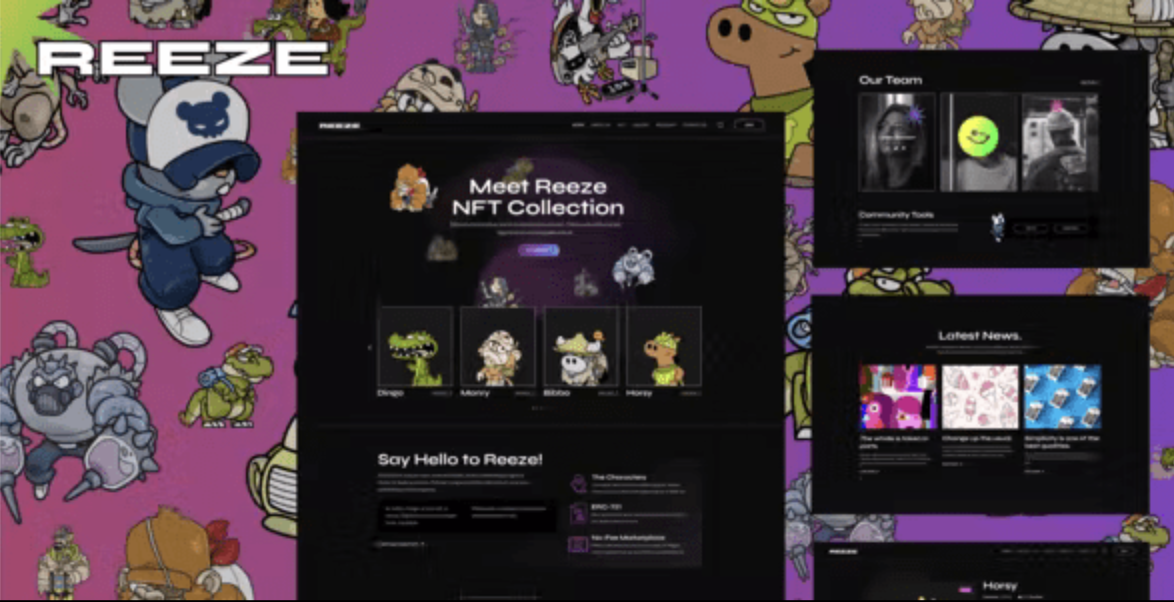The width and height of the screenshot is (1174, 602).
Task: Open the Bibbo NFT card image
Action: (x=581, y=347)
